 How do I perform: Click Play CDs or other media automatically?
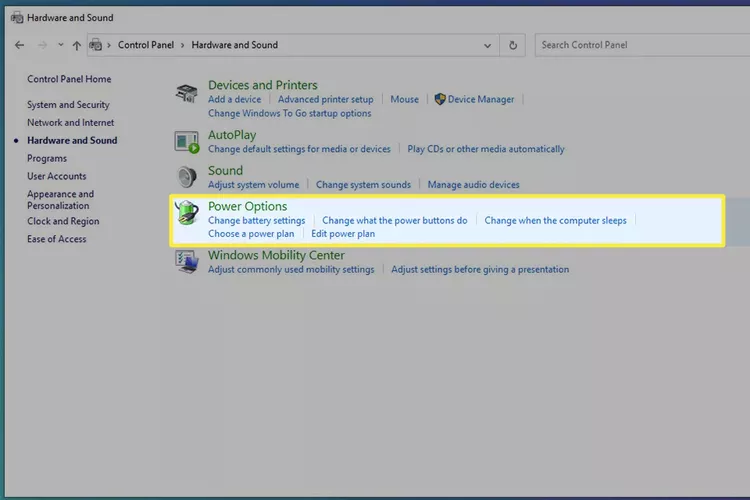coord(485,149)
